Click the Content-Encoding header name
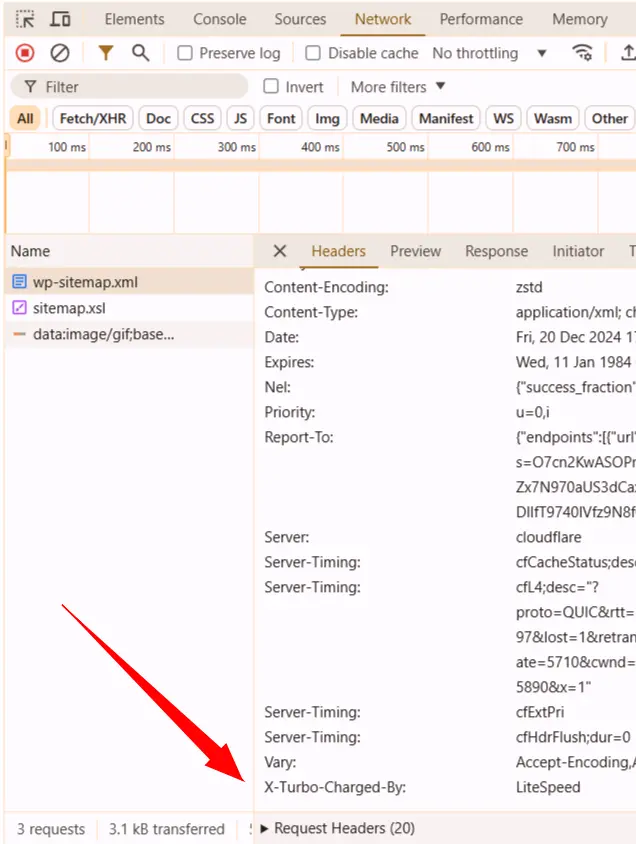This screenshot has height=844, width=636. [326, 287]
